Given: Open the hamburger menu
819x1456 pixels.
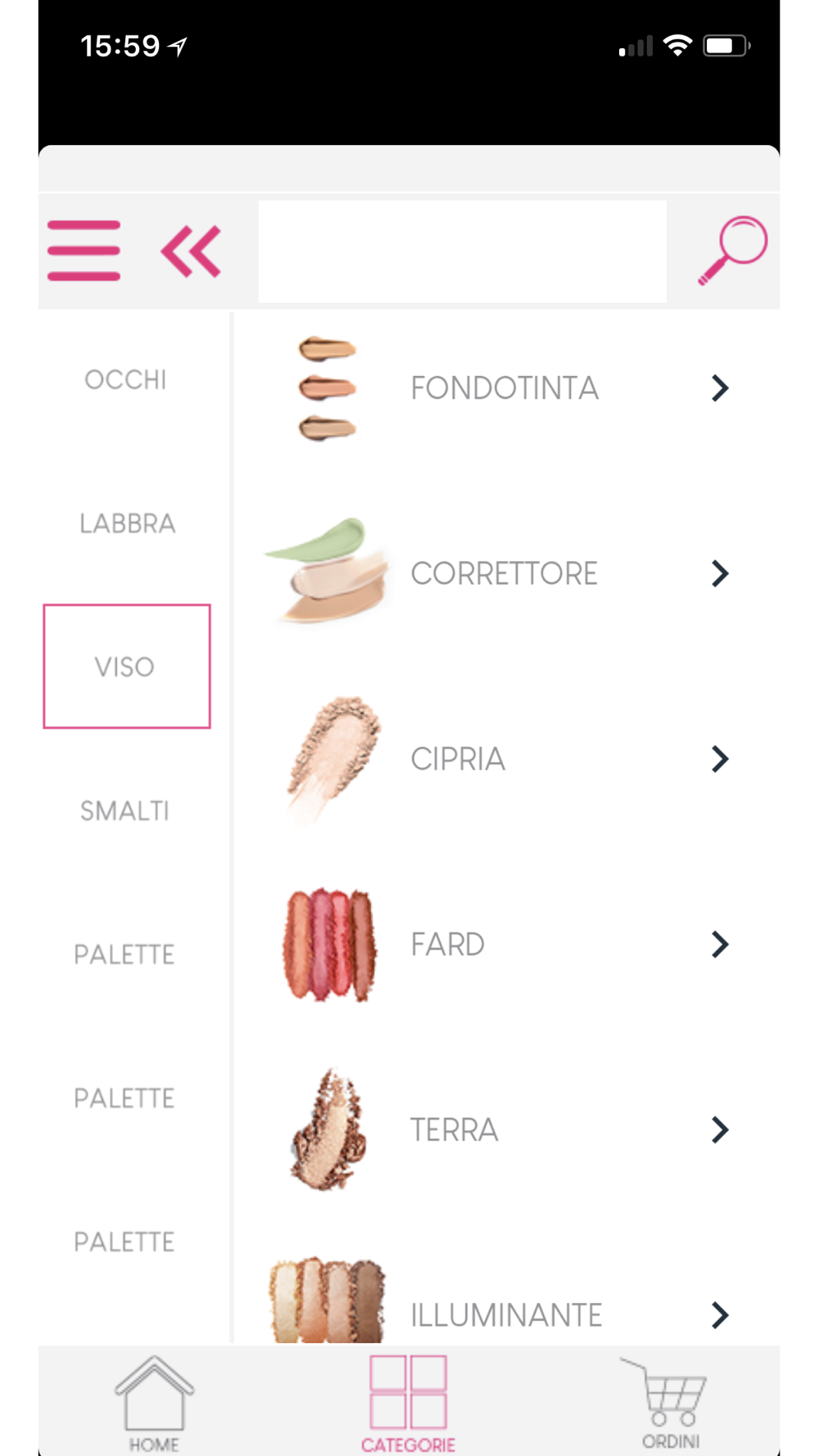Looking at the screenshot, I should 84,251.
